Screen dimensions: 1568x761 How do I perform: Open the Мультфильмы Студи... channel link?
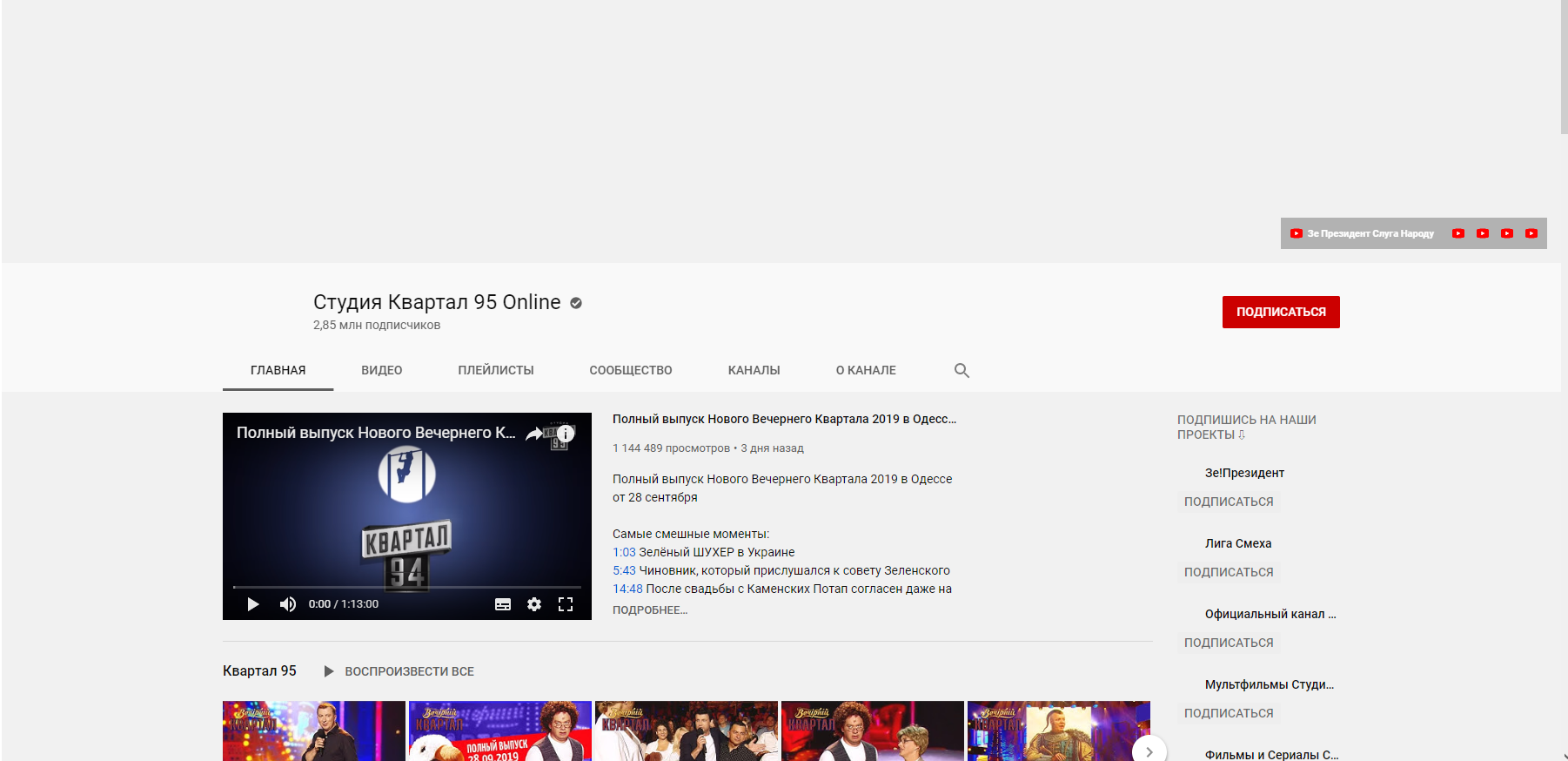coord(1270,684)
